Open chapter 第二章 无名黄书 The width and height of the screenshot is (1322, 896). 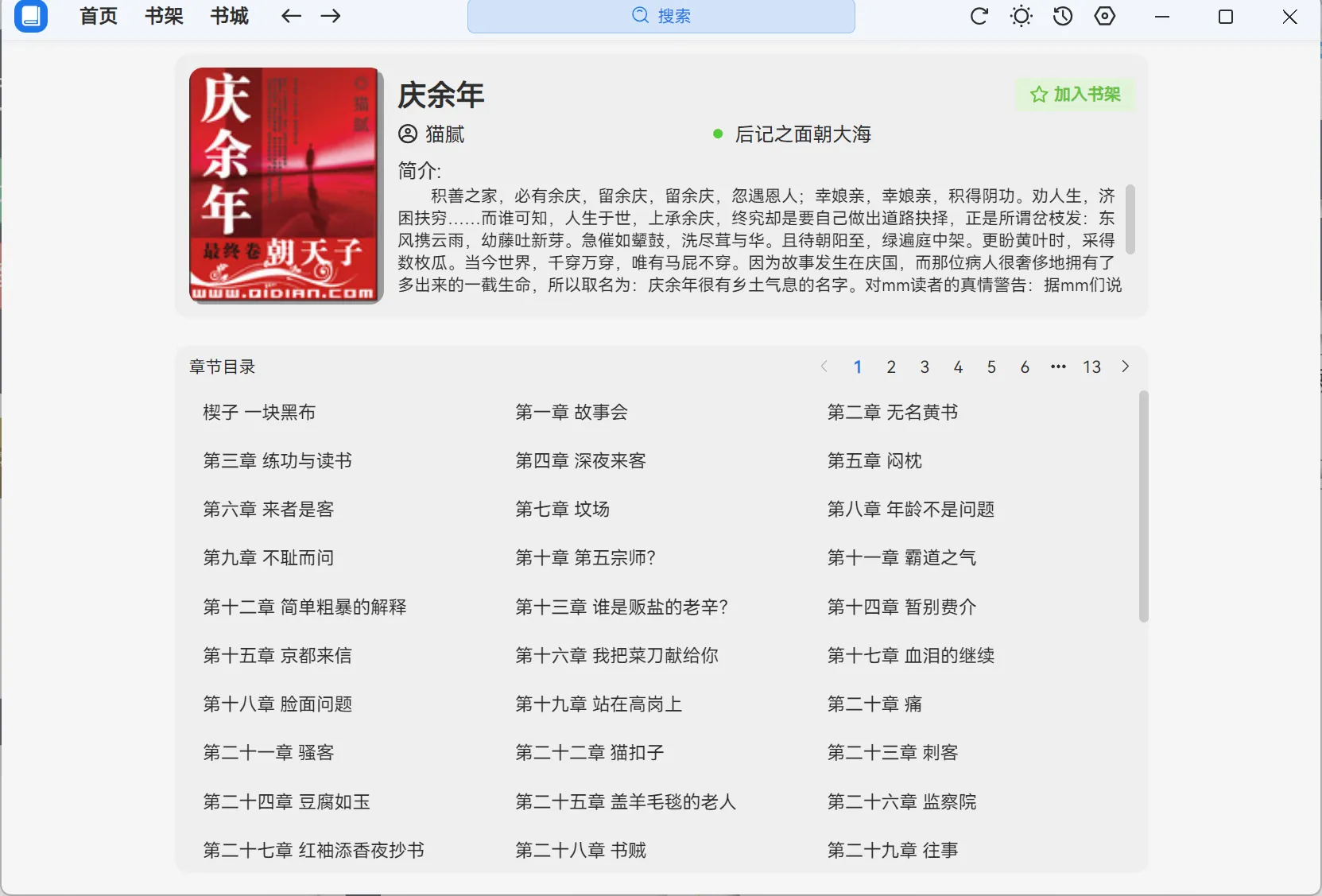893,412
